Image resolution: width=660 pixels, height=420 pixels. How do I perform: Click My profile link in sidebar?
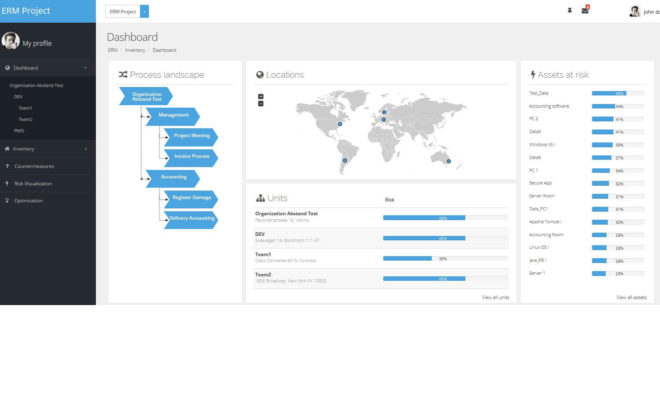[37, 43]
